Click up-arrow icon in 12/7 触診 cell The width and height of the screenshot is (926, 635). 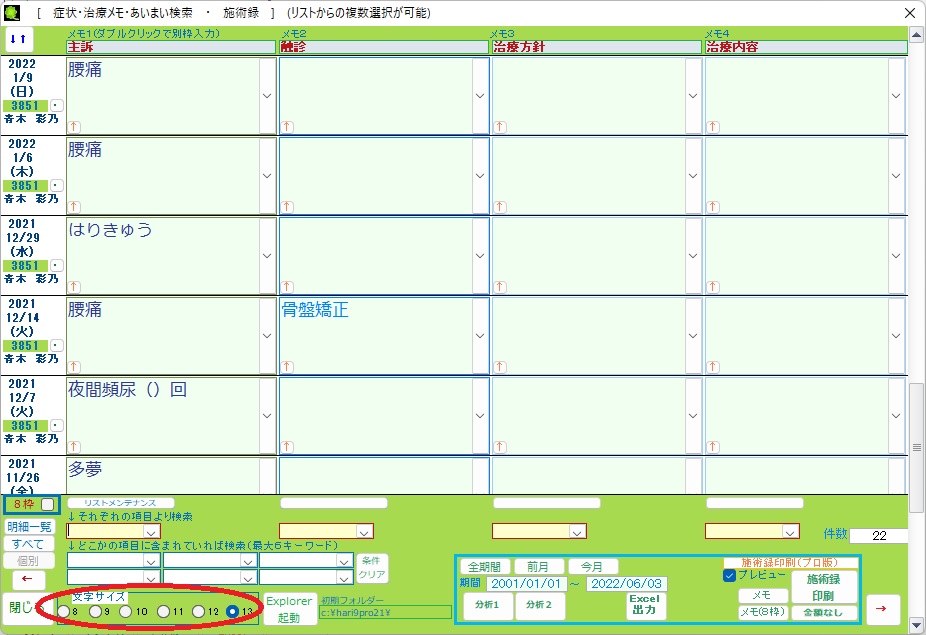tap(287, 447)
